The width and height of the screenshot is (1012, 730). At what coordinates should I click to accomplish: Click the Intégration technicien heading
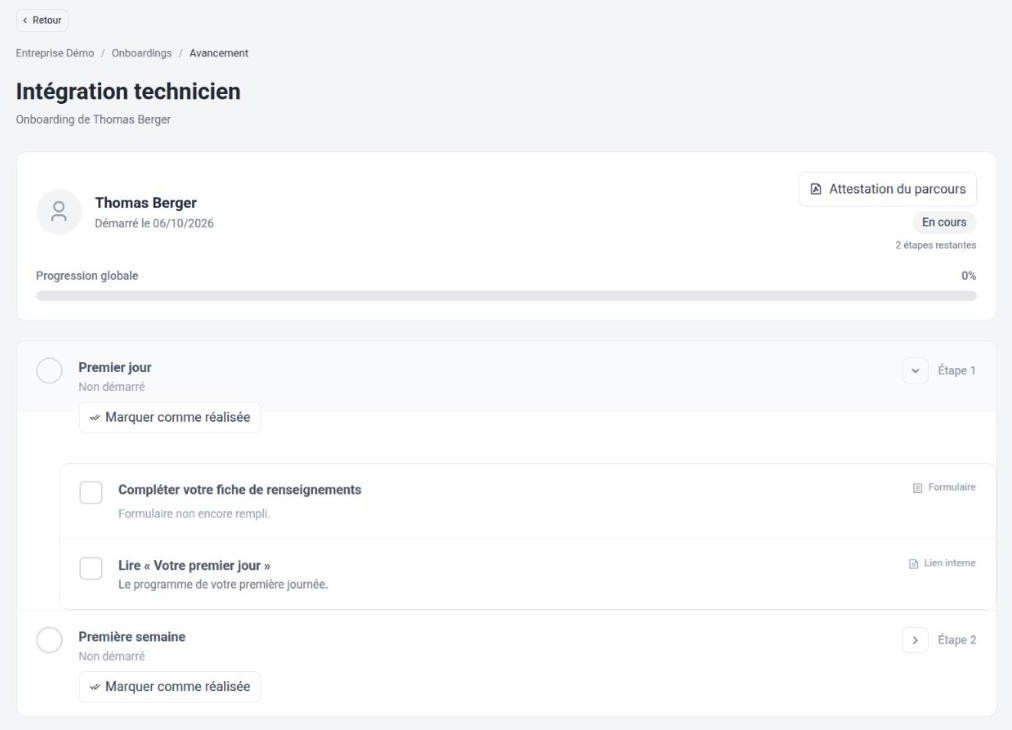(x=128, y=92)
